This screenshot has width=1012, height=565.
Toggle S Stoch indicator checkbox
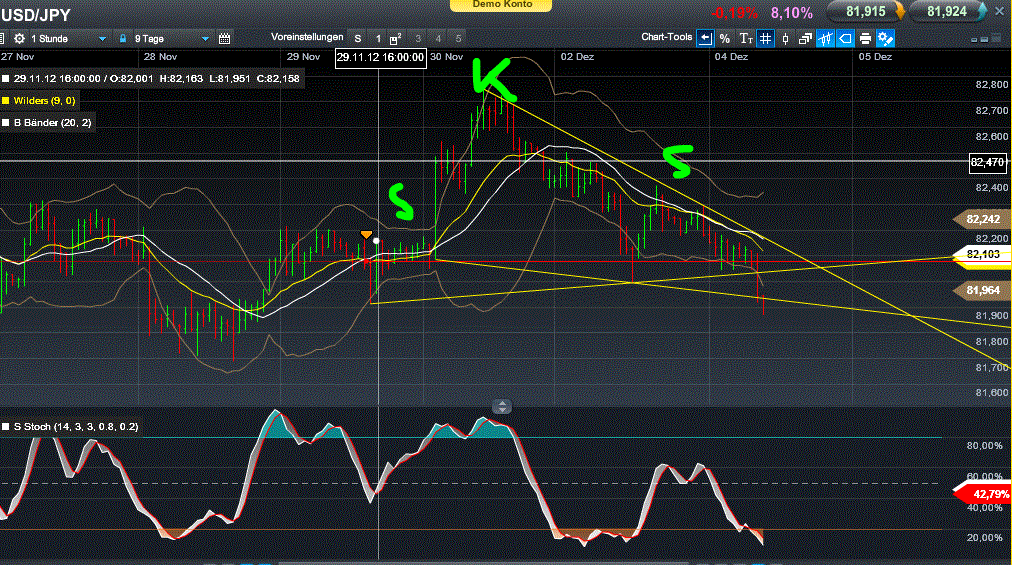tap(6, 426)
